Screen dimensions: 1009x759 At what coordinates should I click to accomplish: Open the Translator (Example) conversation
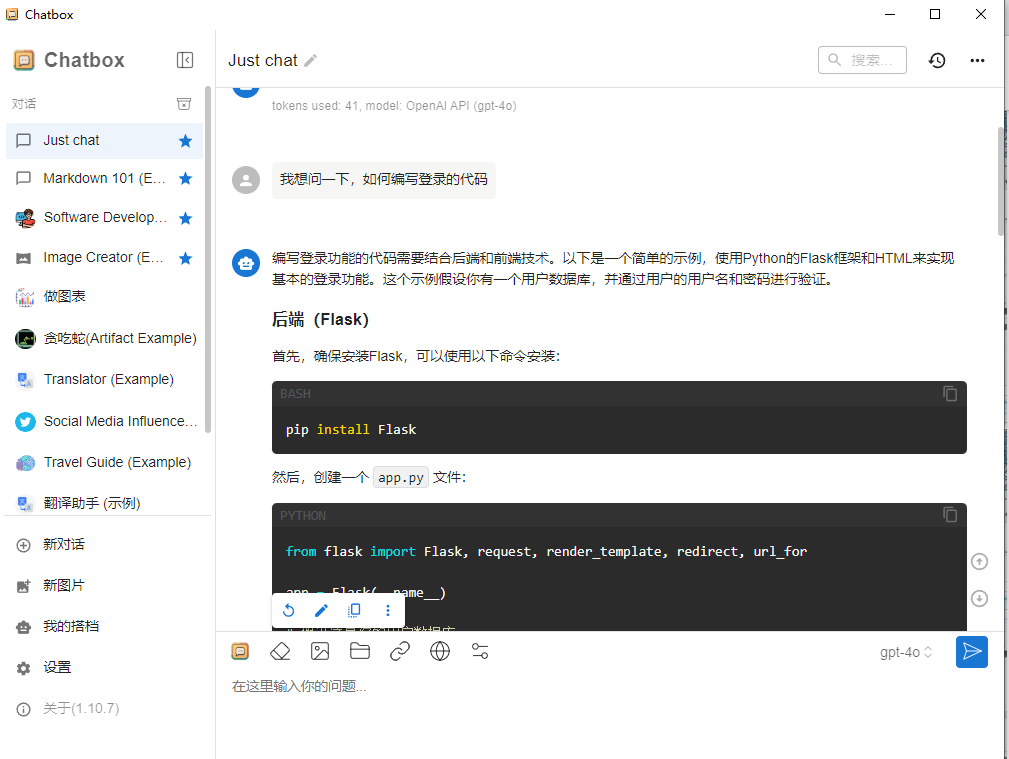tap(104, 379)
